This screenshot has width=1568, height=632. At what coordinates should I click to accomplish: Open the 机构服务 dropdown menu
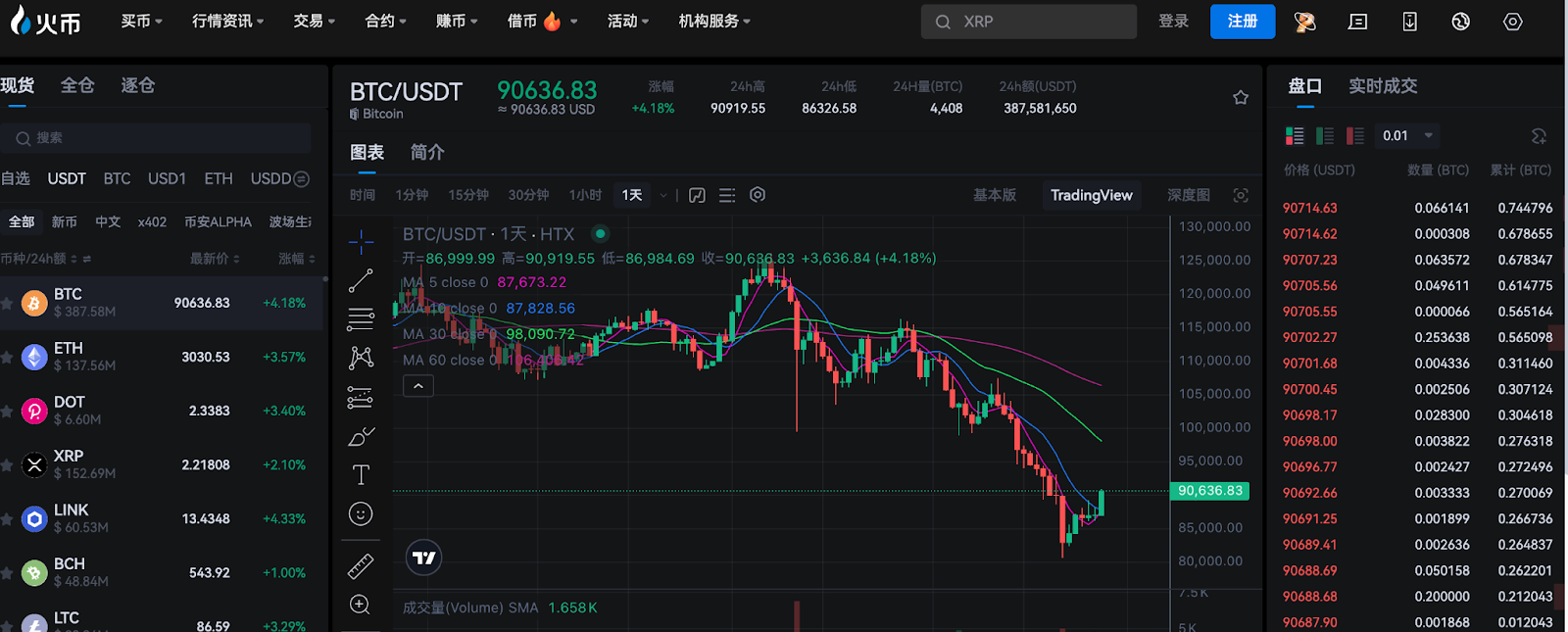tap(714, 21)
